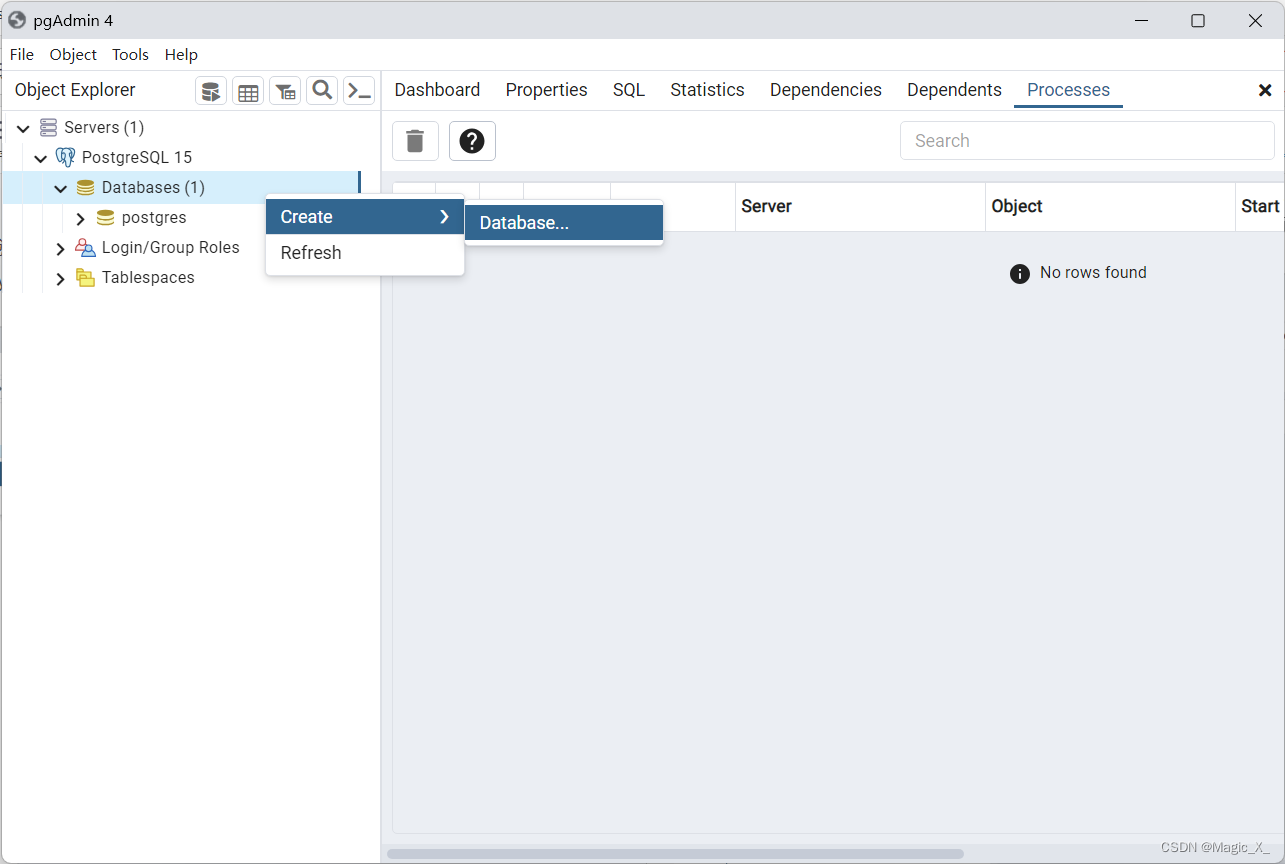Click the PostgreSQL elephant server icon

65,157
